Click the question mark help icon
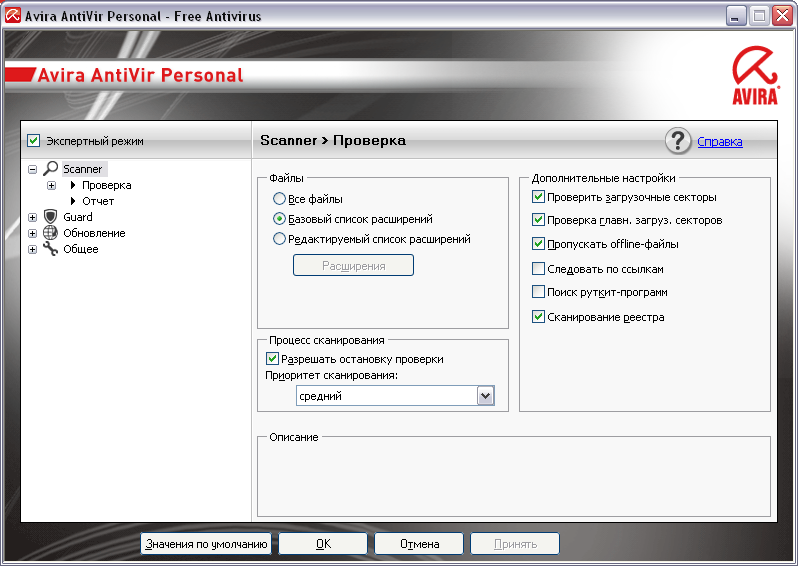This screenshot has width=798, height=566. 678,141
